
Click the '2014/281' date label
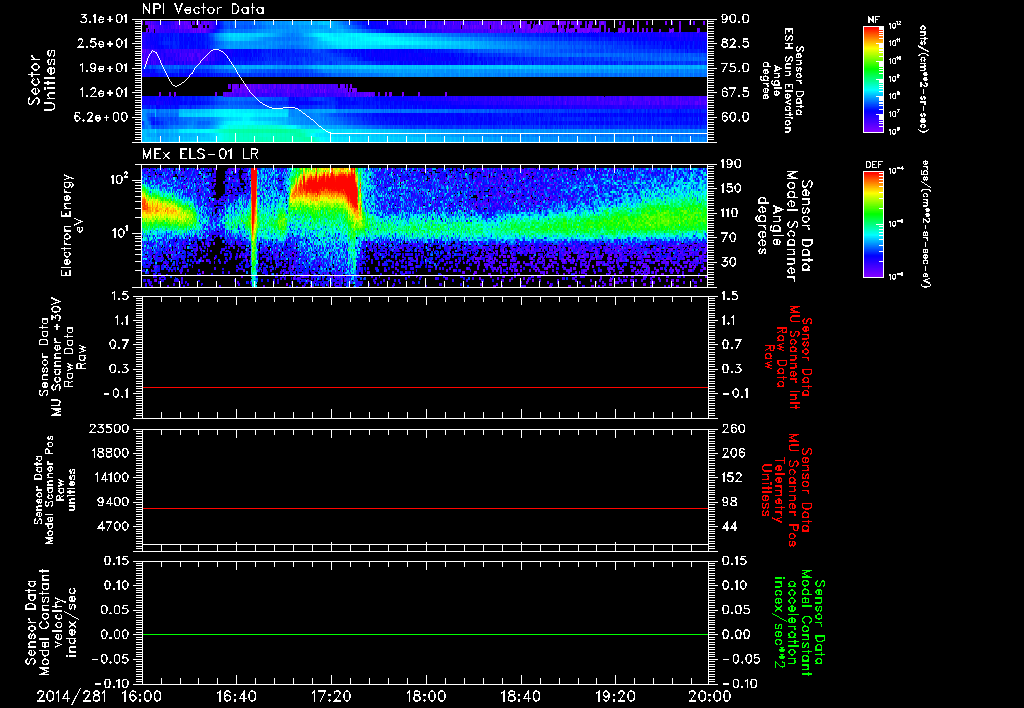pyautogui.click(x=71, y=696)
